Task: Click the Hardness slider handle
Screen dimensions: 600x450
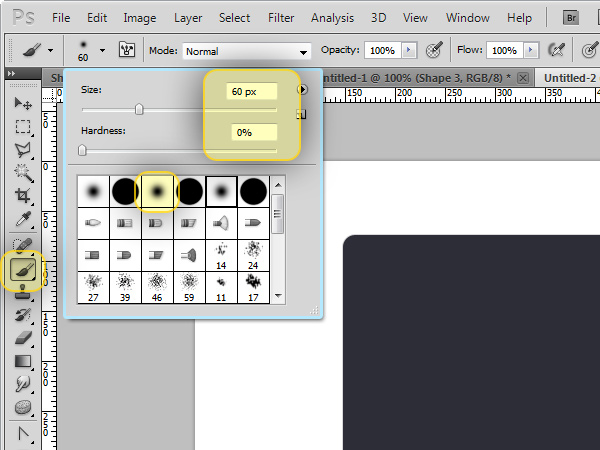Action: point(82,150)
